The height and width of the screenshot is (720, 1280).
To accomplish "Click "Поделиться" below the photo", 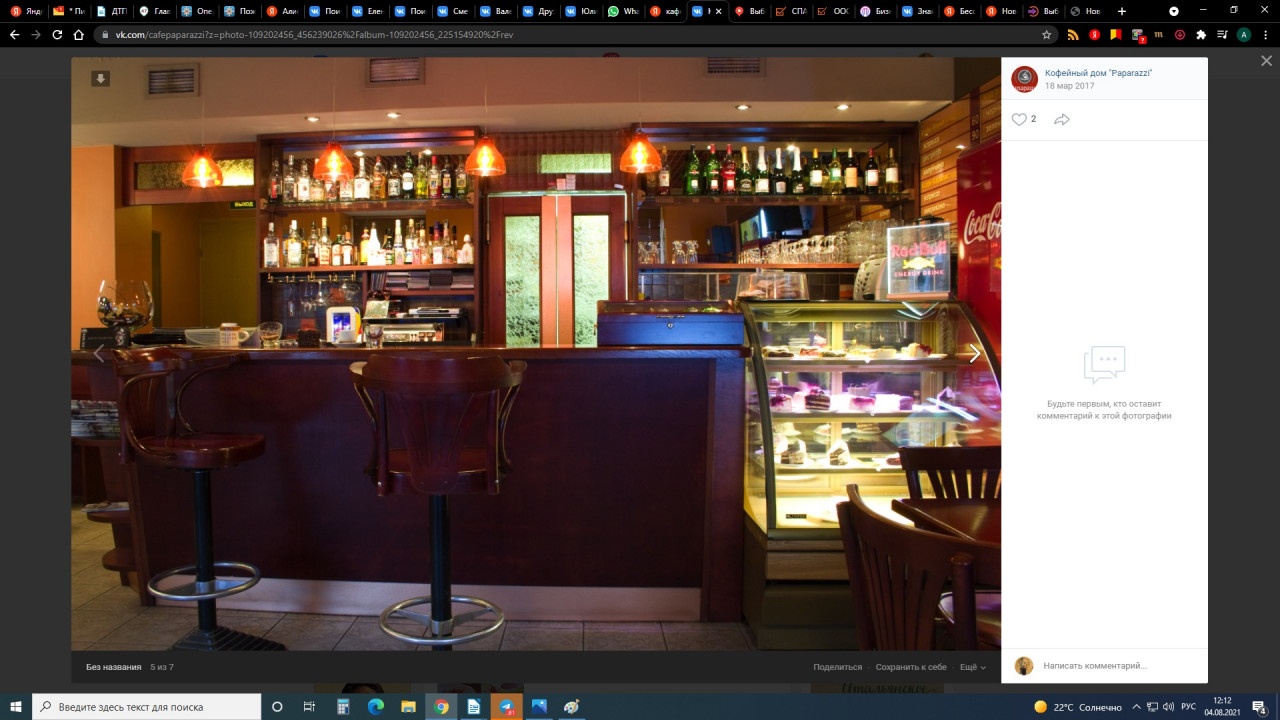I will pos(837,667).
